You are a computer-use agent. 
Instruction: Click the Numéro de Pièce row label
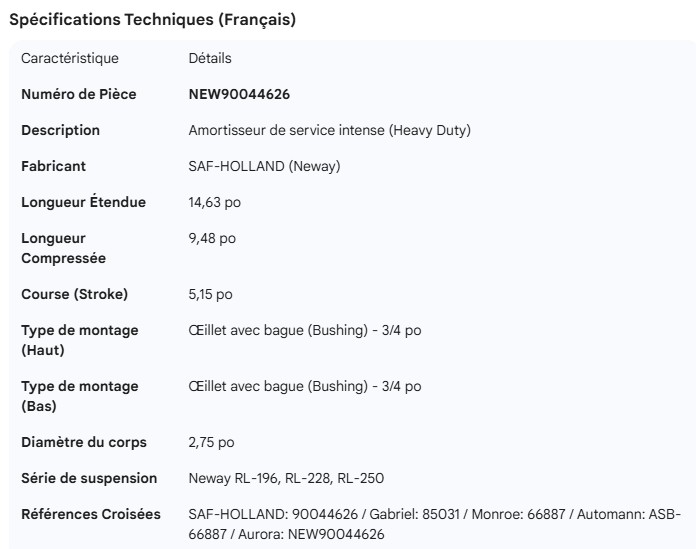tap(78, 94)
